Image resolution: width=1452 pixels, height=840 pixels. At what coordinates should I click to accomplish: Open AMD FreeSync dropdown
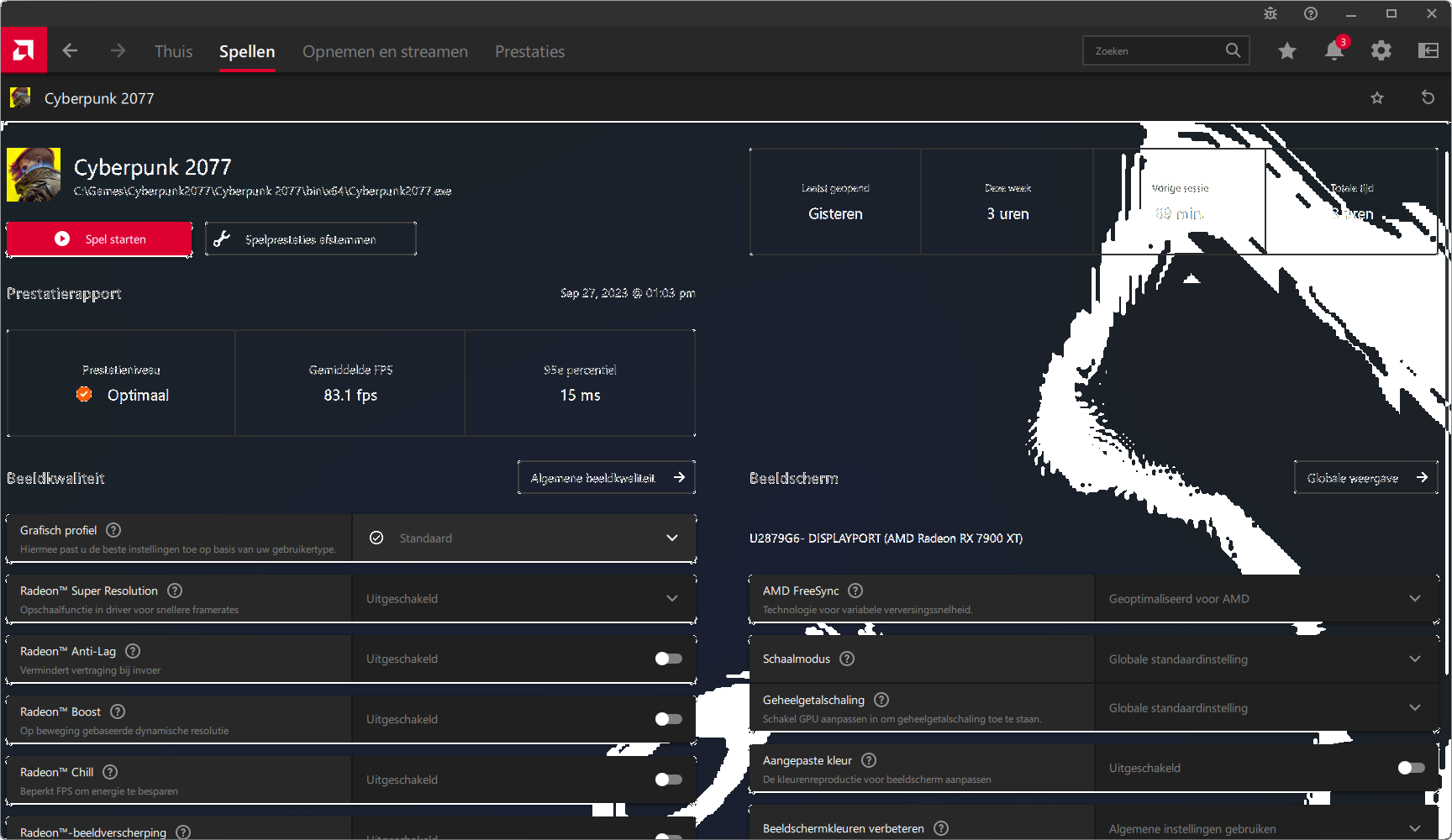[x=1267, y=598]
